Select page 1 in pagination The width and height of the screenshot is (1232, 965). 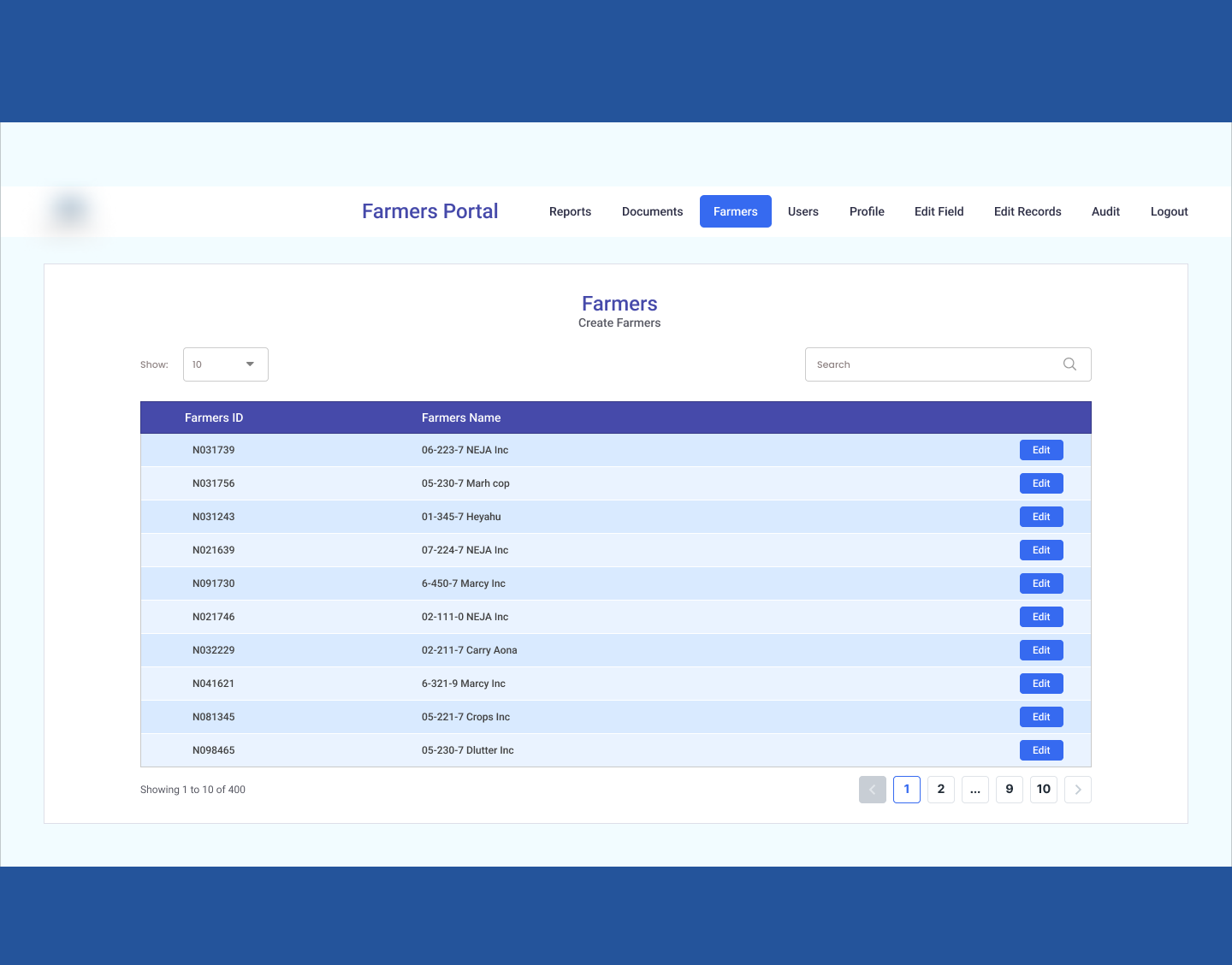tap(907, 790)
